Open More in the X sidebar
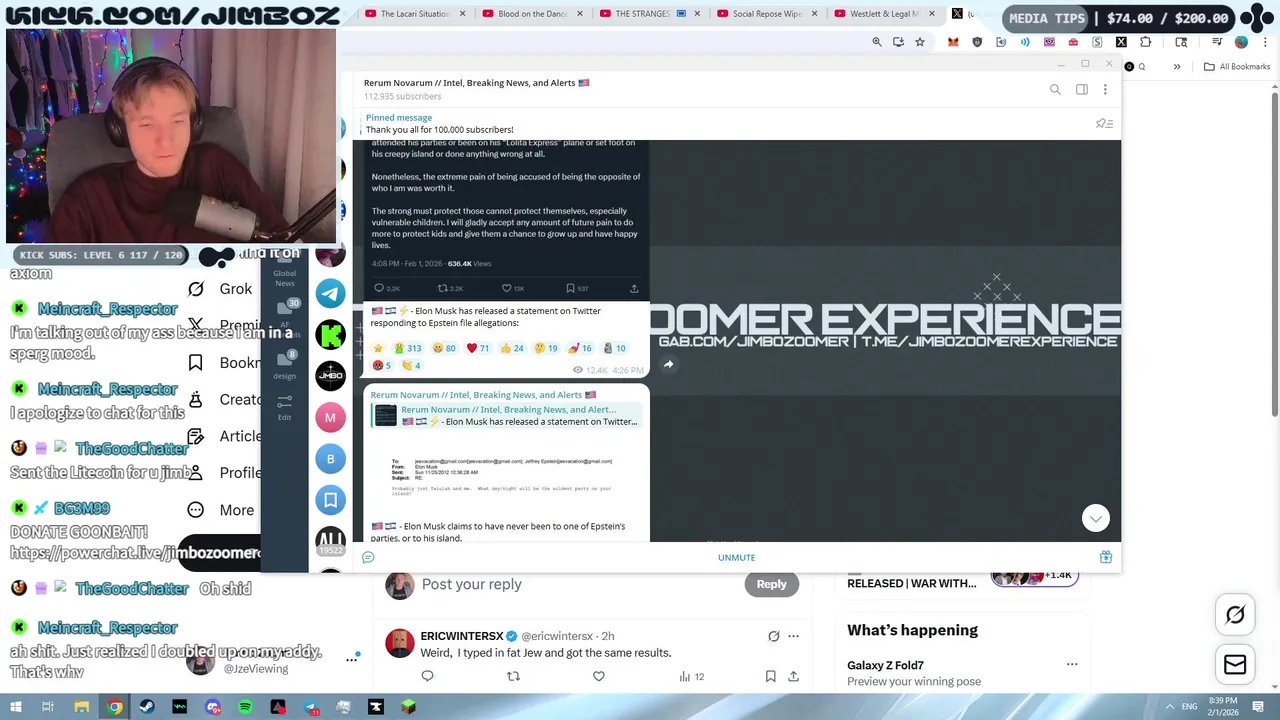The width and height of the screenshot is (1280, 720). [222, 510]
